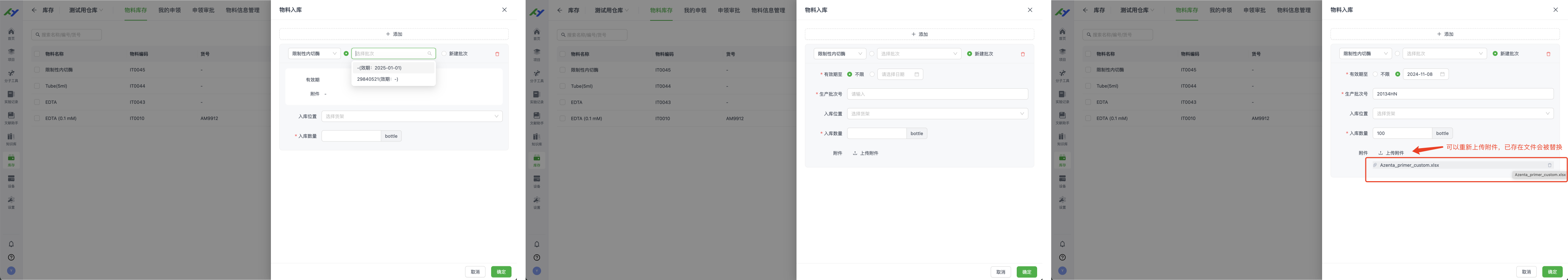The width and height of the screenshot is (1568, 280).
Task: Click magnifier icon inside the focused 选择批次 search field
Action: point(430,53)
